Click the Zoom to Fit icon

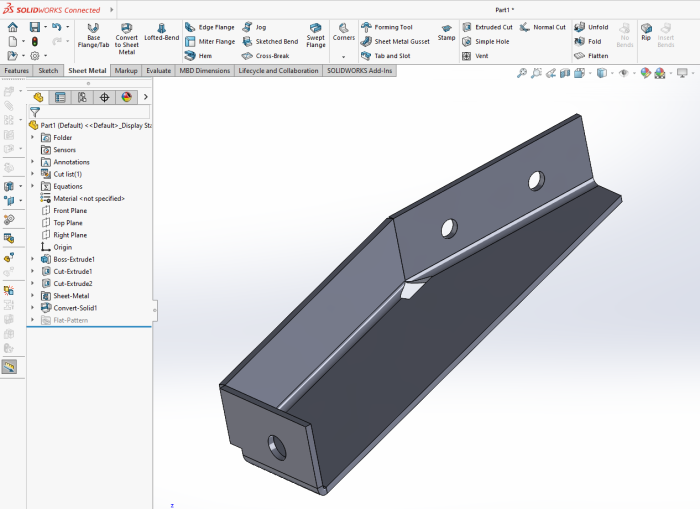click(522, 73)
